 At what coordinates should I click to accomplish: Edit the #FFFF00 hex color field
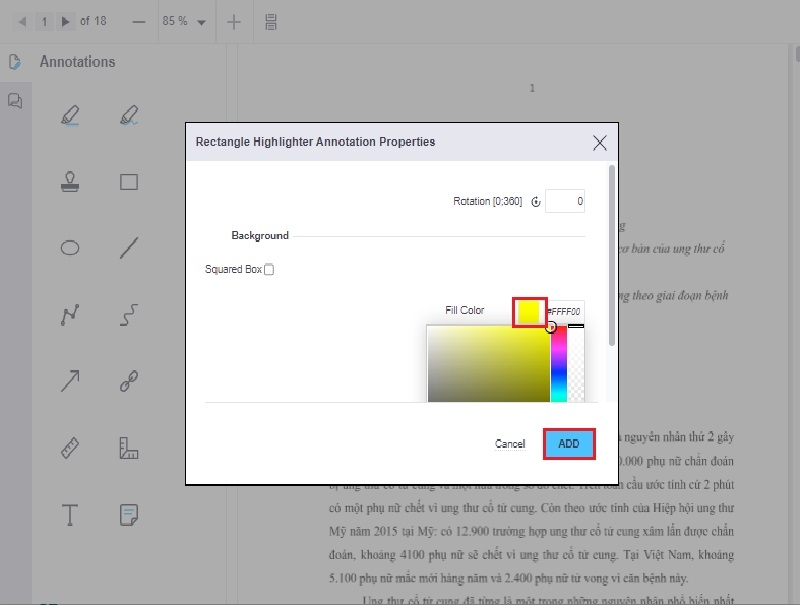pyautogui.click(x=565, y=312)
